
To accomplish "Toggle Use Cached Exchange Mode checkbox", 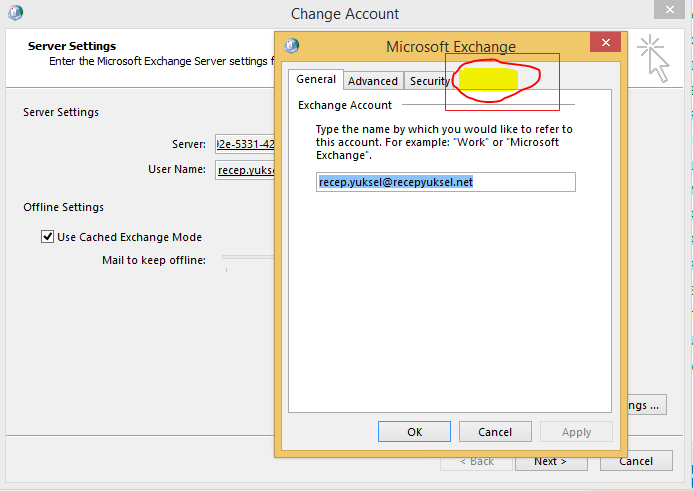I will tap(47, 237).
